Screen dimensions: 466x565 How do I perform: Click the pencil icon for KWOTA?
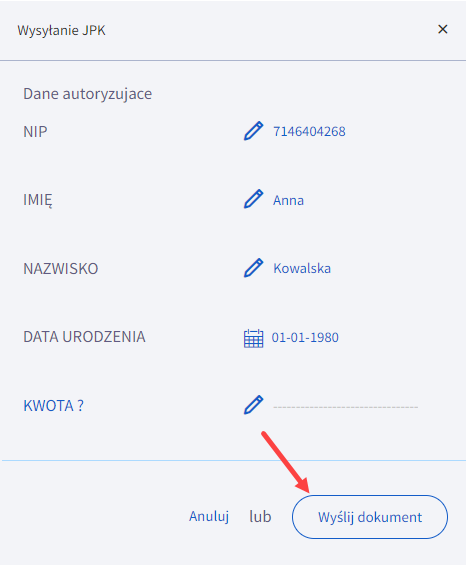(x=253, y=405)
